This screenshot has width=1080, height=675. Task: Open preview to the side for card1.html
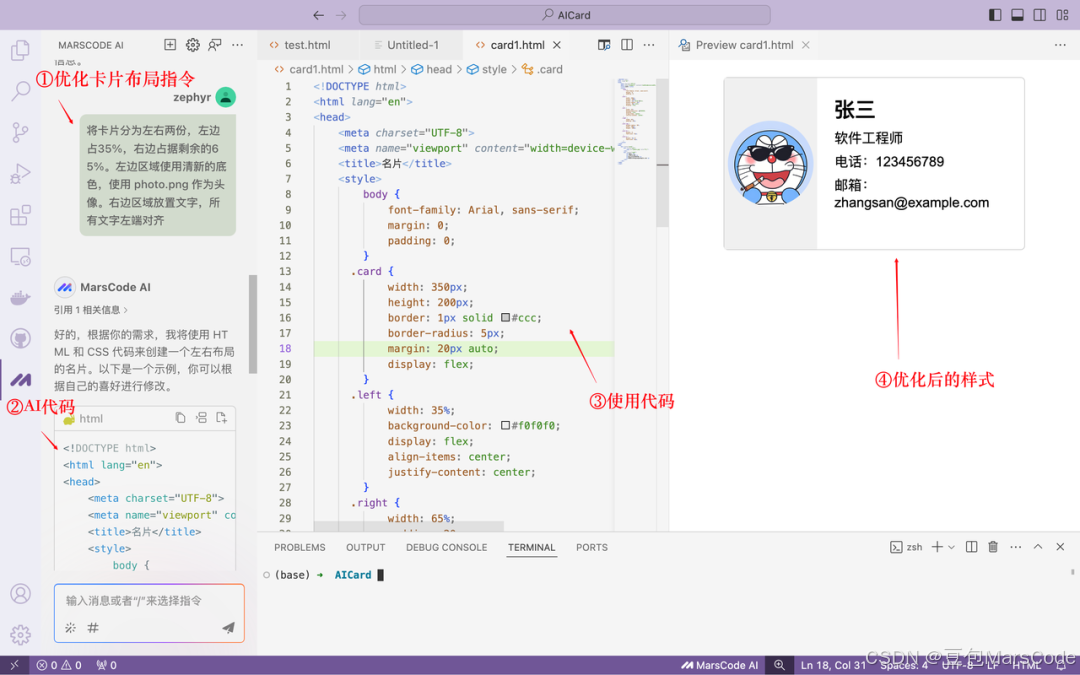pos(604,45)
